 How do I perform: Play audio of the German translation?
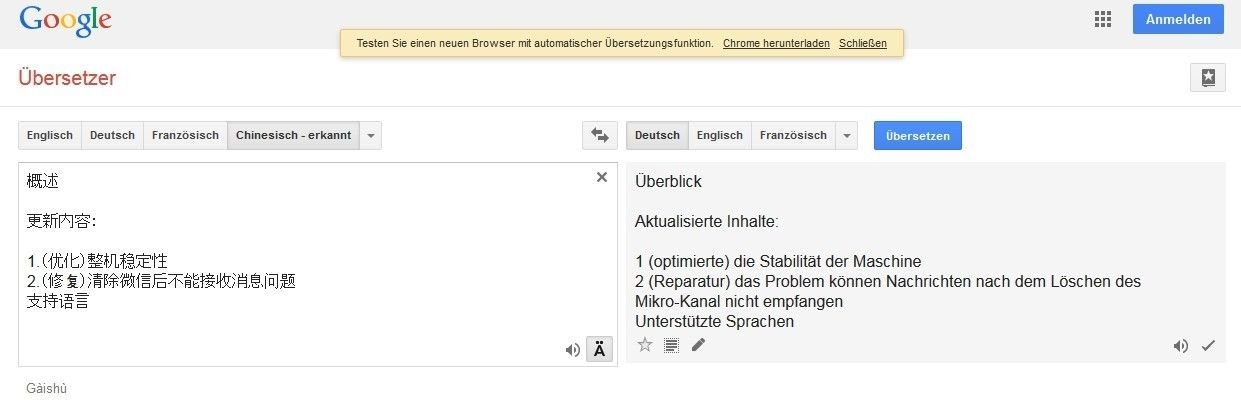tap(1181, 346)
